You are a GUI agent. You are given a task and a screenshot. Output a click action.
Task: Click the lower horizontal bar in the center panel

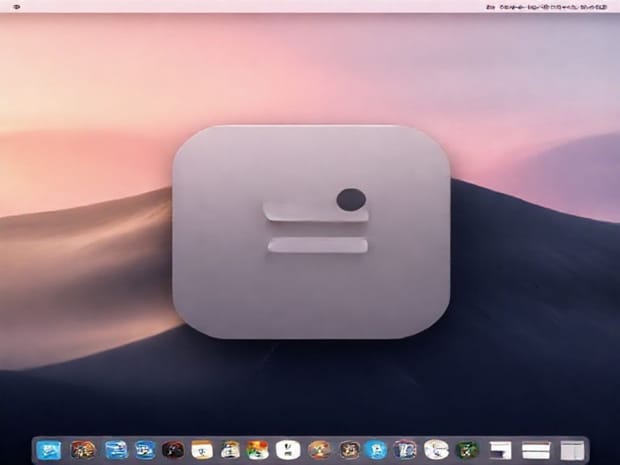[318, 245]
